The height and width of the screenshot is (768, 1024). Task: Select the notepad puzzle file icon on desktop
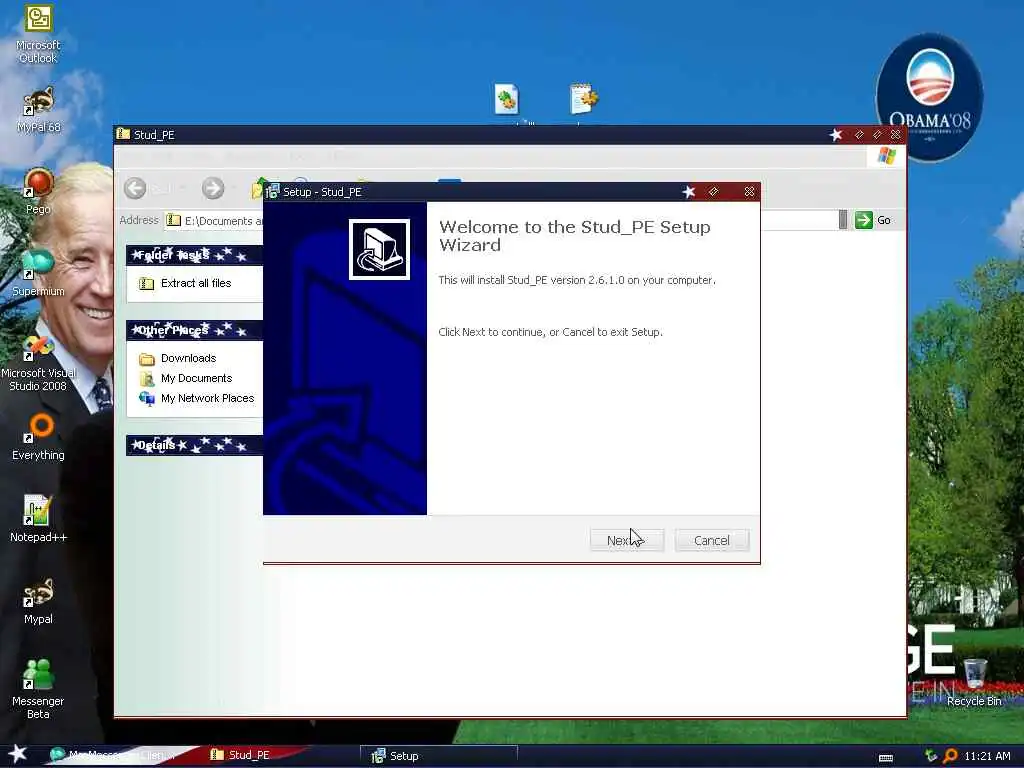583,99
